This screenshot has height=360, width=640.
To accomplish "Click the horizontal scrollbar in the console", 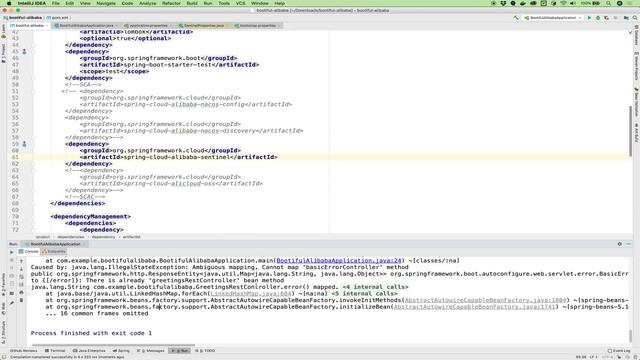I will coord(113,345).
